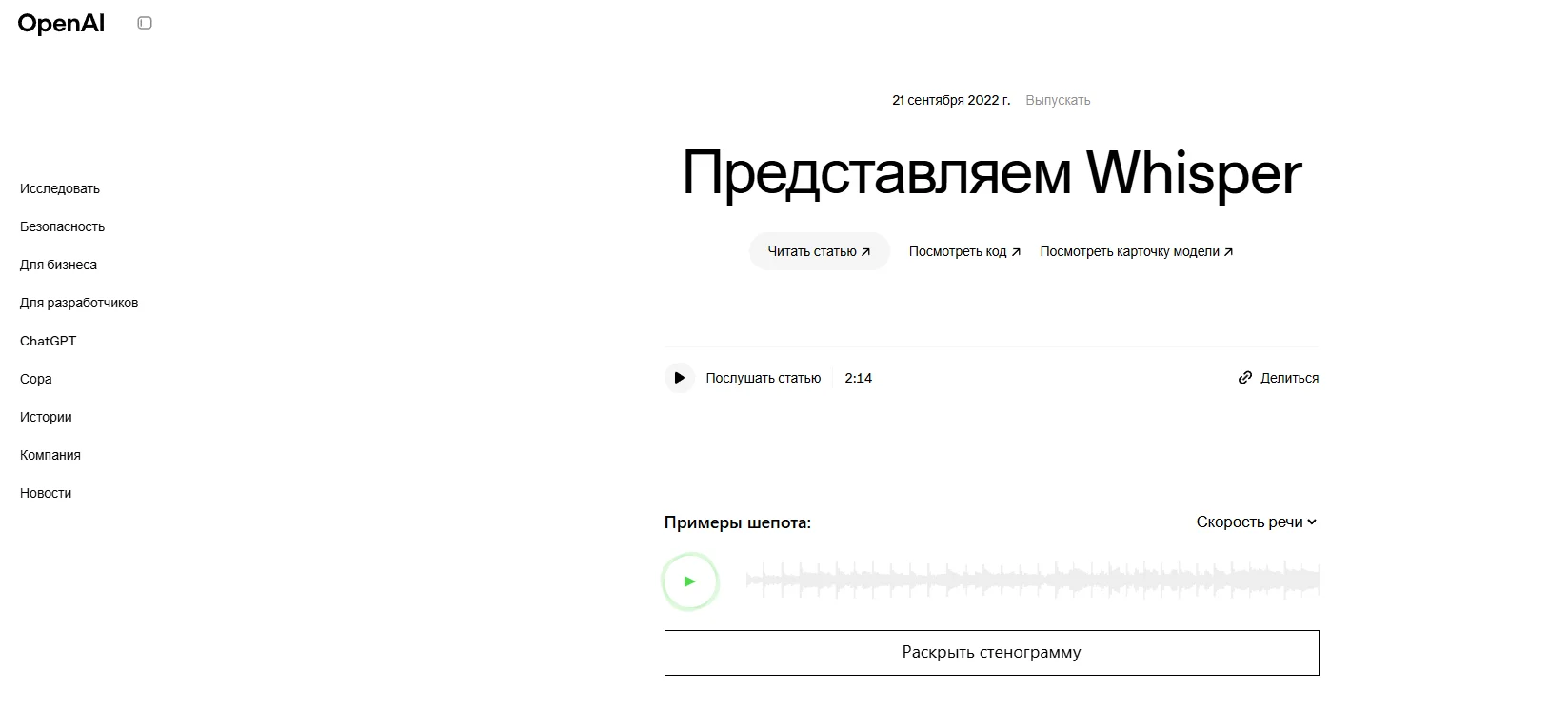Play the Whisper example audio
The image size is (1568, 709).
(690, 581)
